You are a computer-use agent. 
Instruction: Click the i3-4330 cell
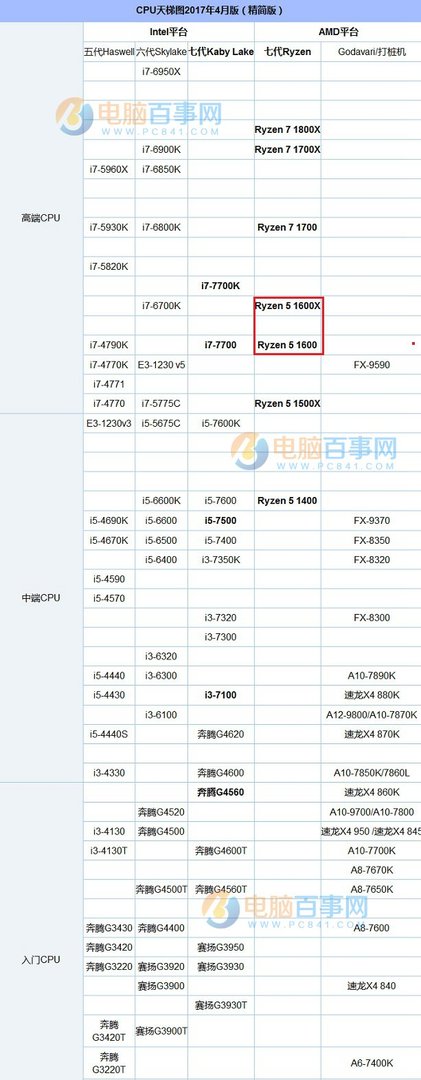coord(109,773)
